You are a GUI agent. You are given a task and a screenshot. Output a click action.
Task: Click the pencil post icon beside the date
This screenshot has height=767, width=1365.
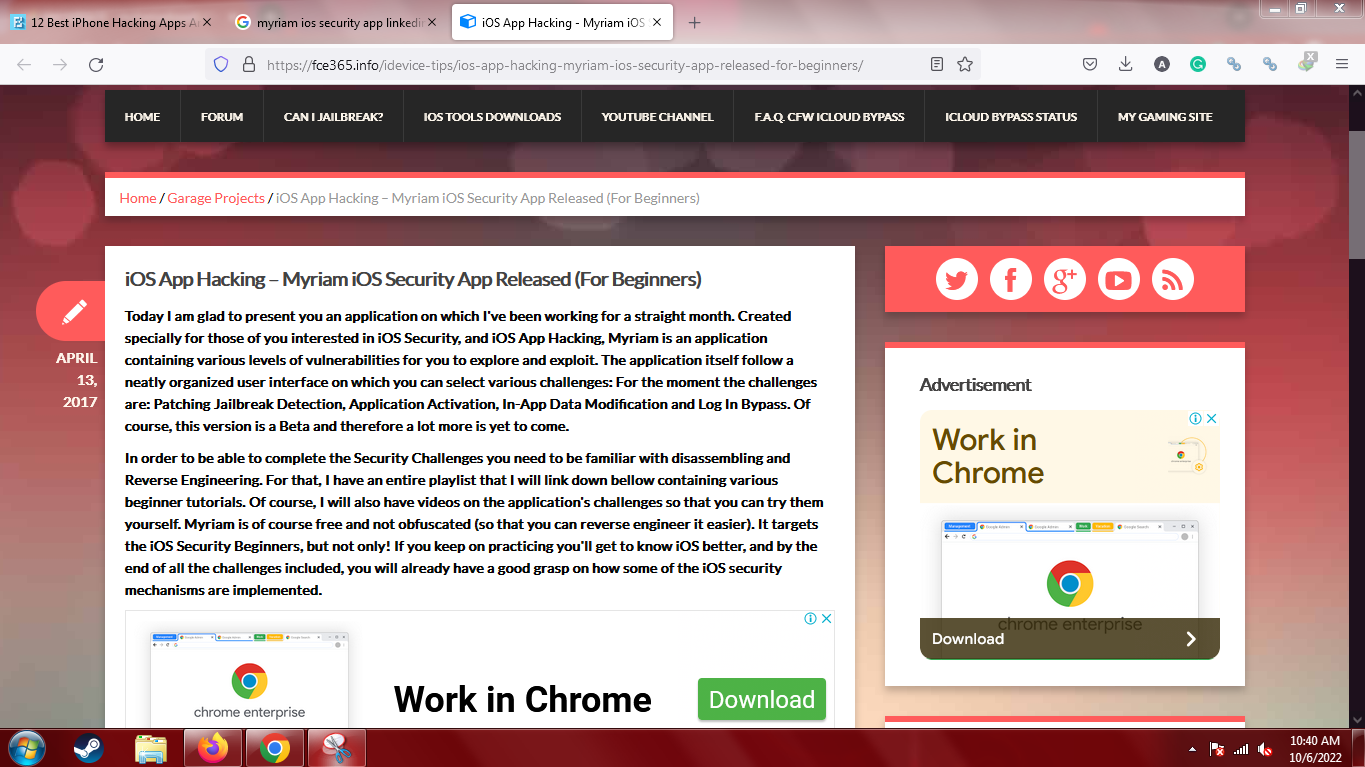tap(75, 312)
